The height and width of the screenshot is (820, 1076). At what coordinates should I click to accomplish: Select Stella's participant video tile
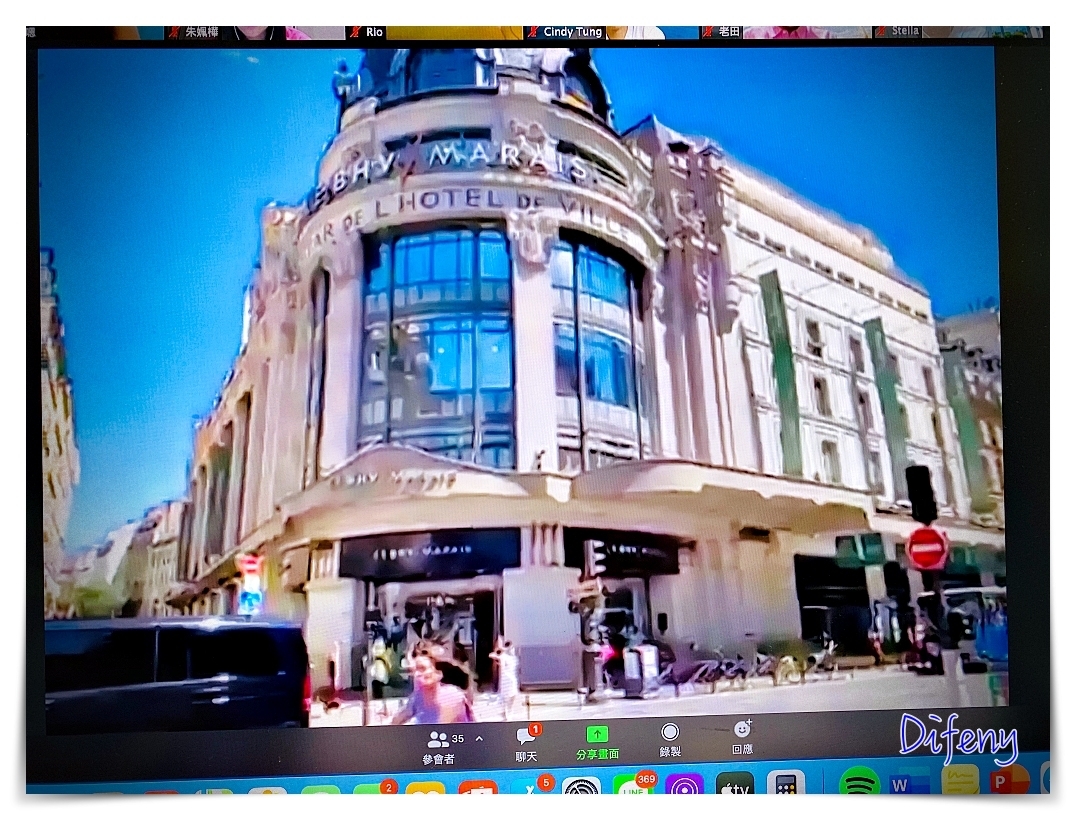click(960, 32)
